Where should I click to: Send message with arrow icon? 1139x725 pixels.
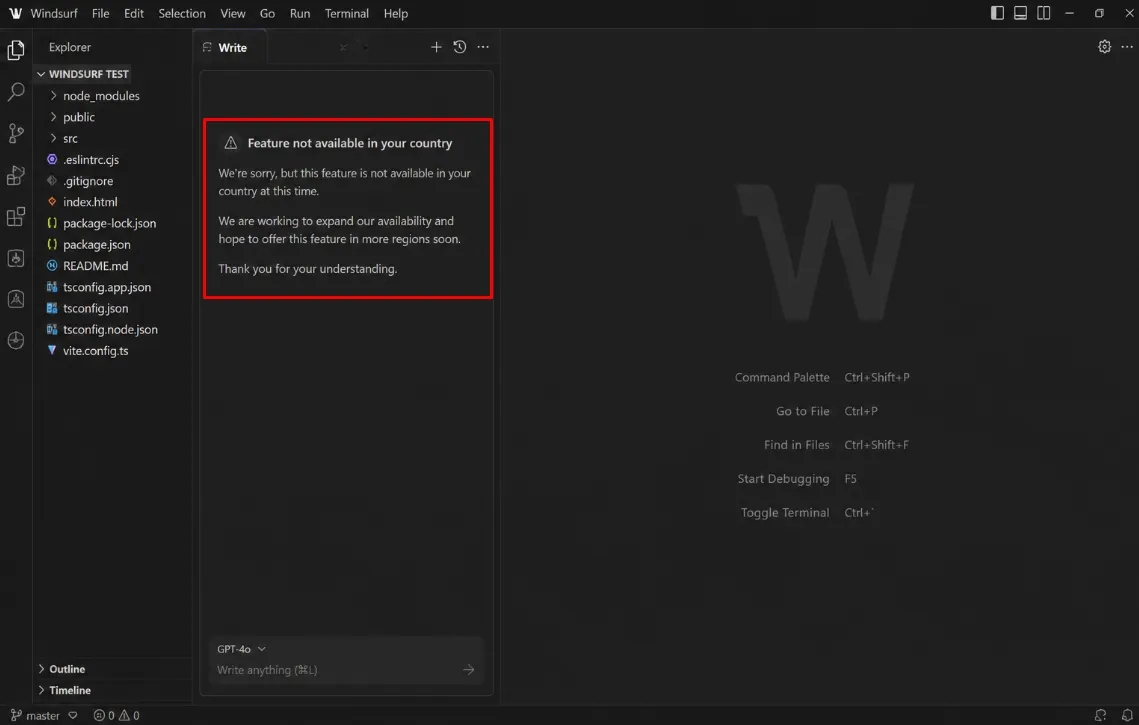pos(469,670)
